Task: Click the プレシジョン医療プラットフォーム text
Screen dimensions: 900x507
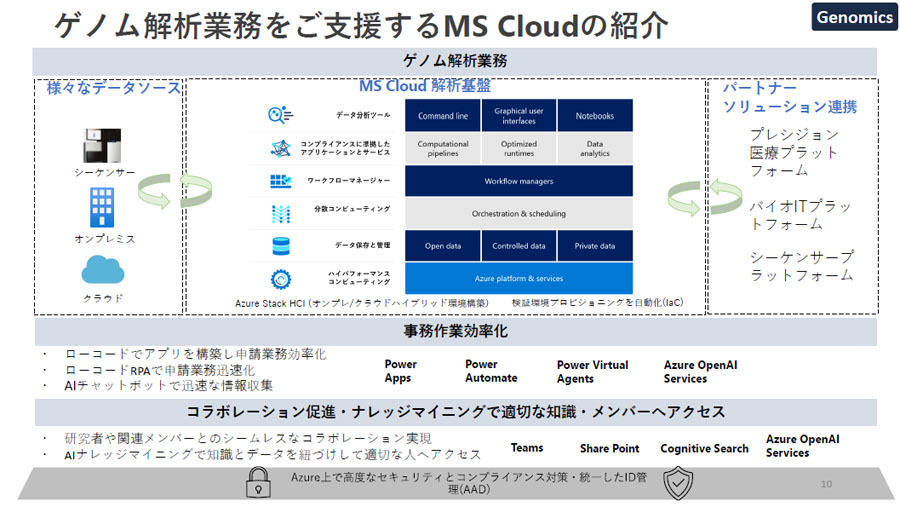Action: [x=794, y=152]
